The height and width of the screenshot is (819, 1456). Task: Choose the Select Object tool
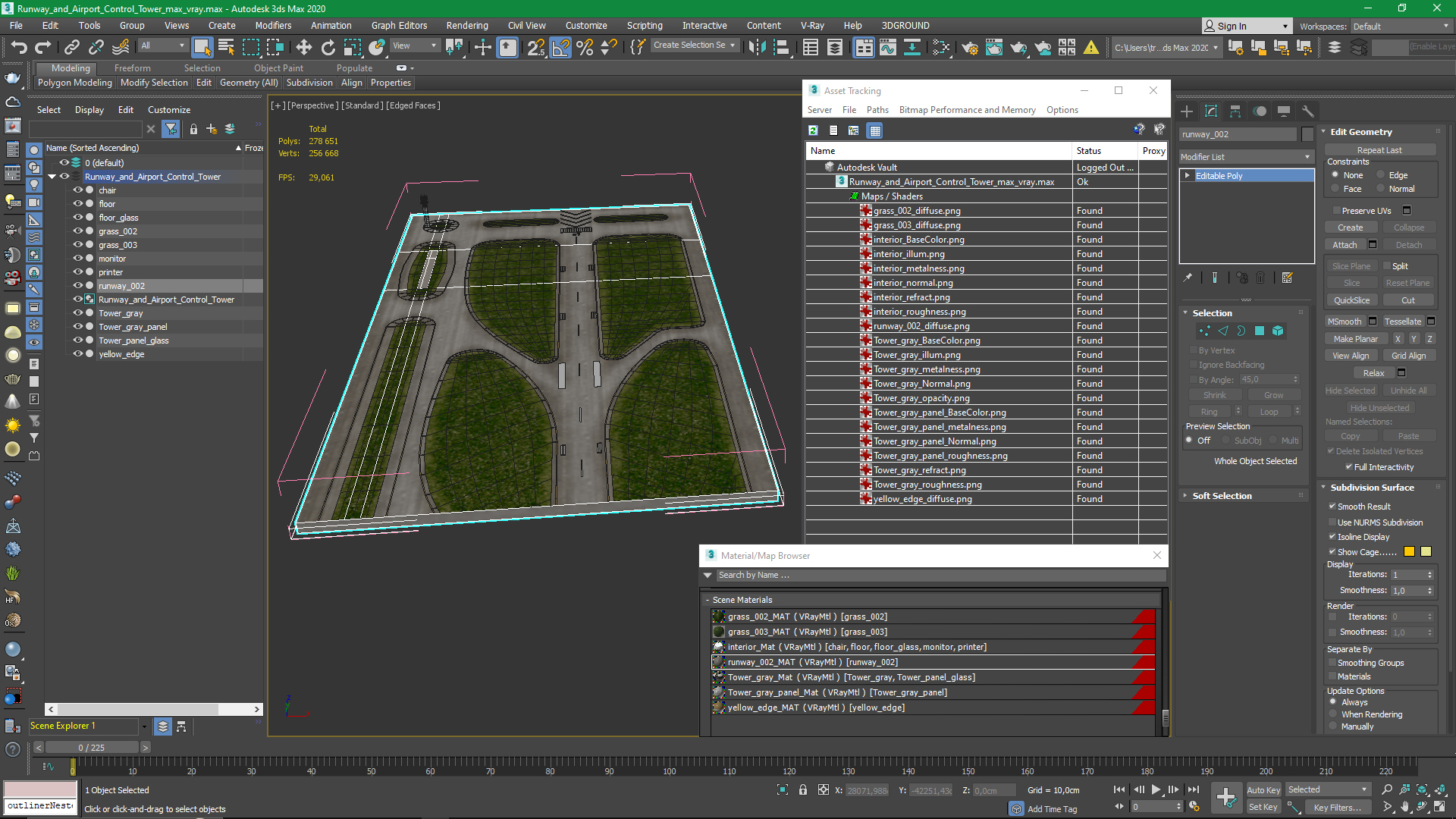coord(202,47)
